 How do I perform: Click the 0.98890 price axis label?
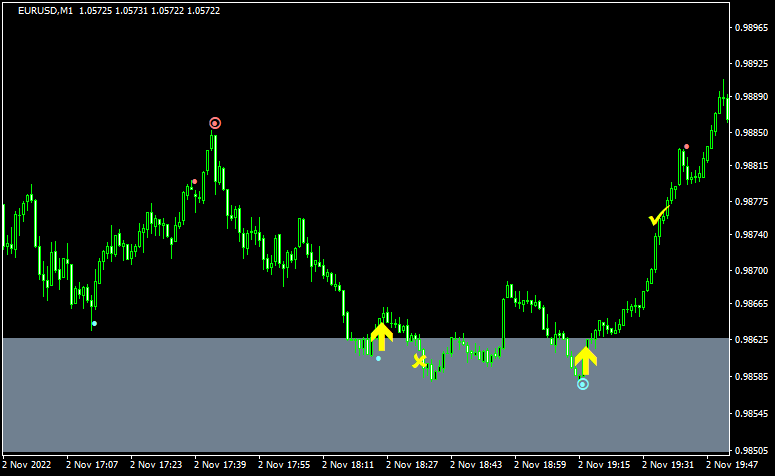(750, 98)
